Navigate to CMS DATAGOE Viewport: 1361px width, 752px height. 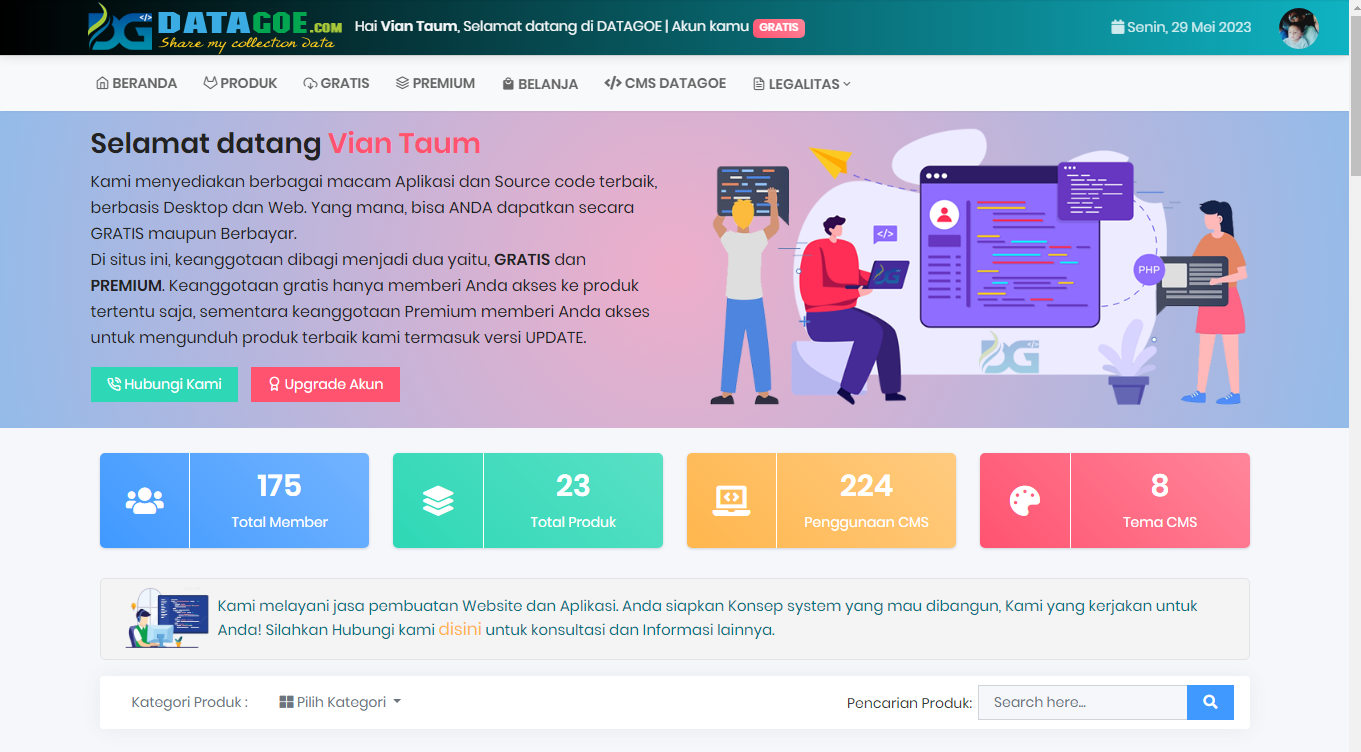click(x=665, y=84)
